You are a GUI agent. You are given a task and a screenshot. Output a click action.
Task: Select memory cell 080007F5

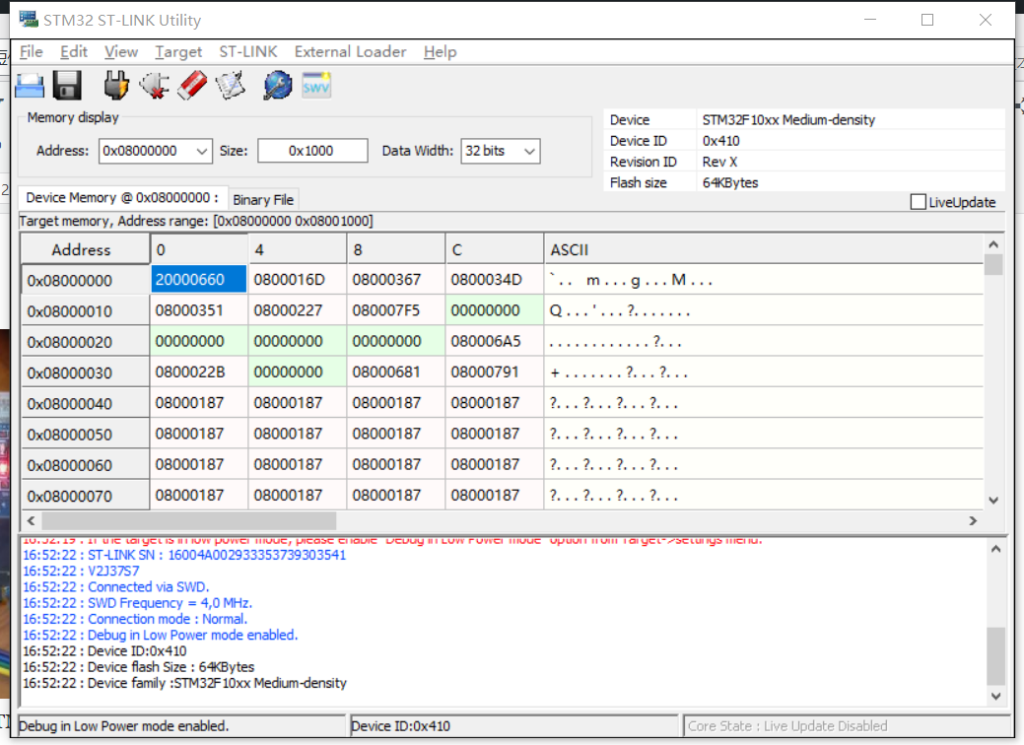(396, 310)
